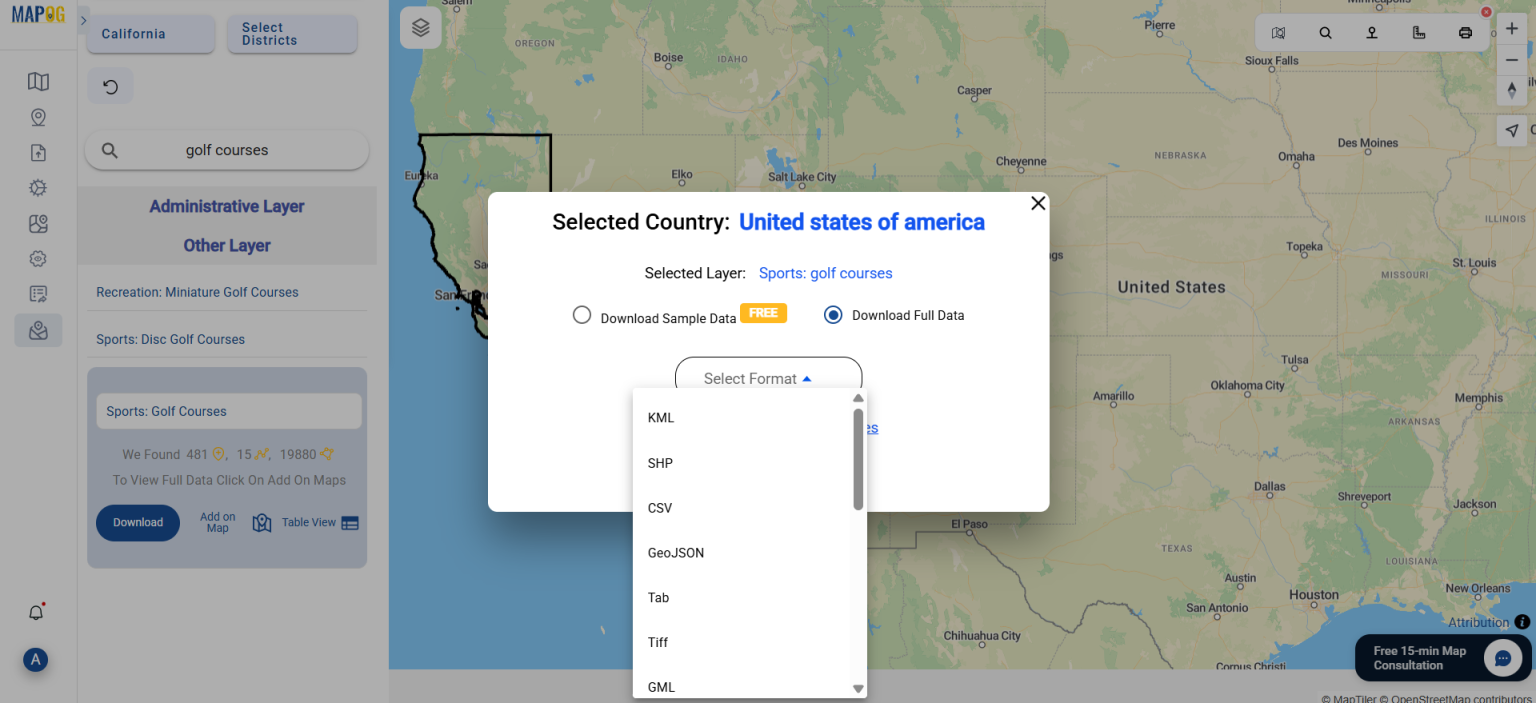Select the Download Full Data radio button
The image size is (1536, 703).
(x=833, y=314)
